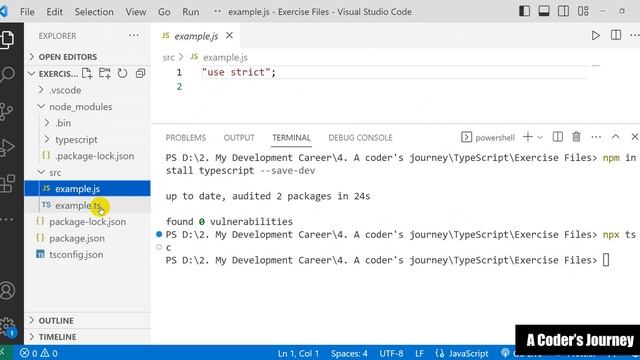Maximize the panel size with chevron up
This screenshot has width=640, height=360.
pyautogui.click(x=616, y=137)
